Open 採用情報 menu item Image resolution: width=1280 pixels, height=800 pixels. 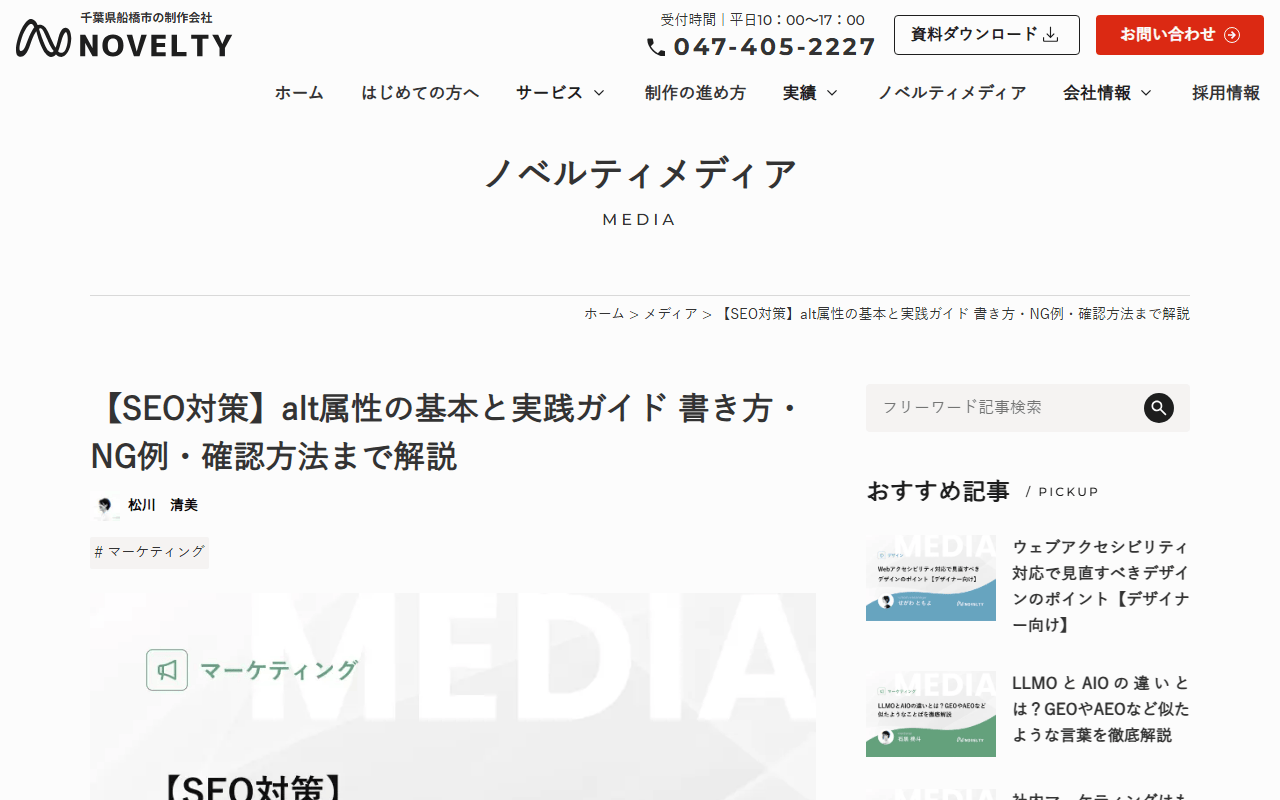tap(1226, 93)
